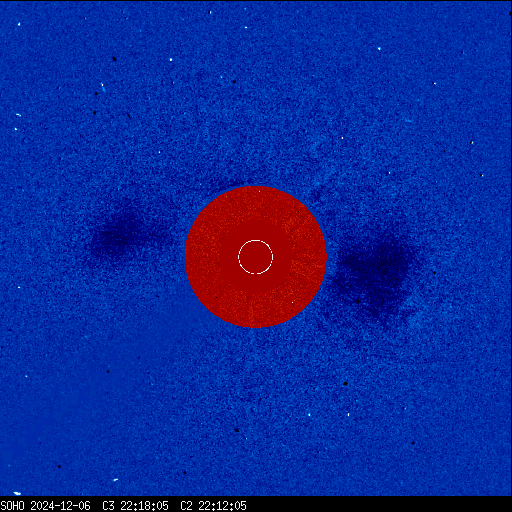Click the elongated white streak in the upper left
This screenshot has height=512, width=512.
coord(103,87)
